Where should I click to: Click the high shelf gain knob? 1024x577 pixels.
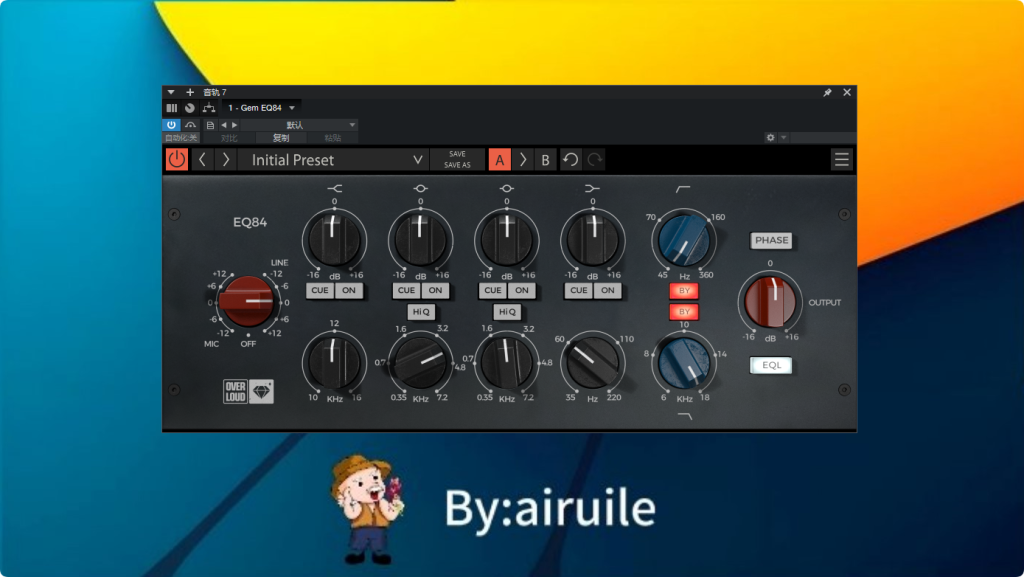334,240
